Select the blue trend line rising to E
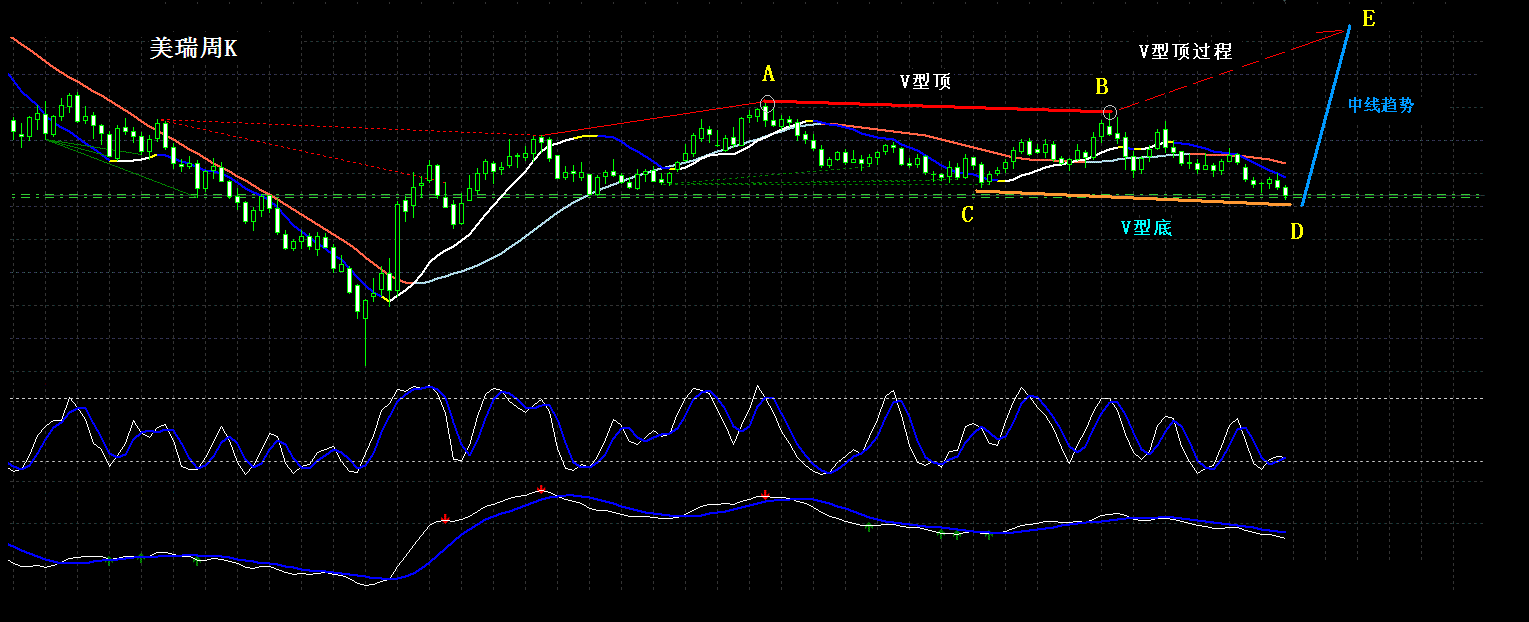 tap(1327, 115)
